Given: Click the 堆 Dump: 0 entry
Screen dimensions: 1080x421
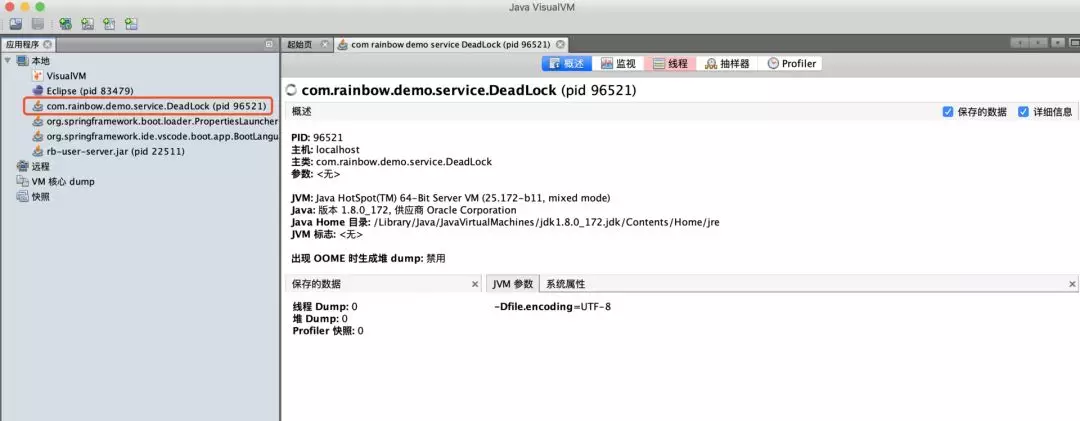Looking at the screenshot, I should 320,319.
